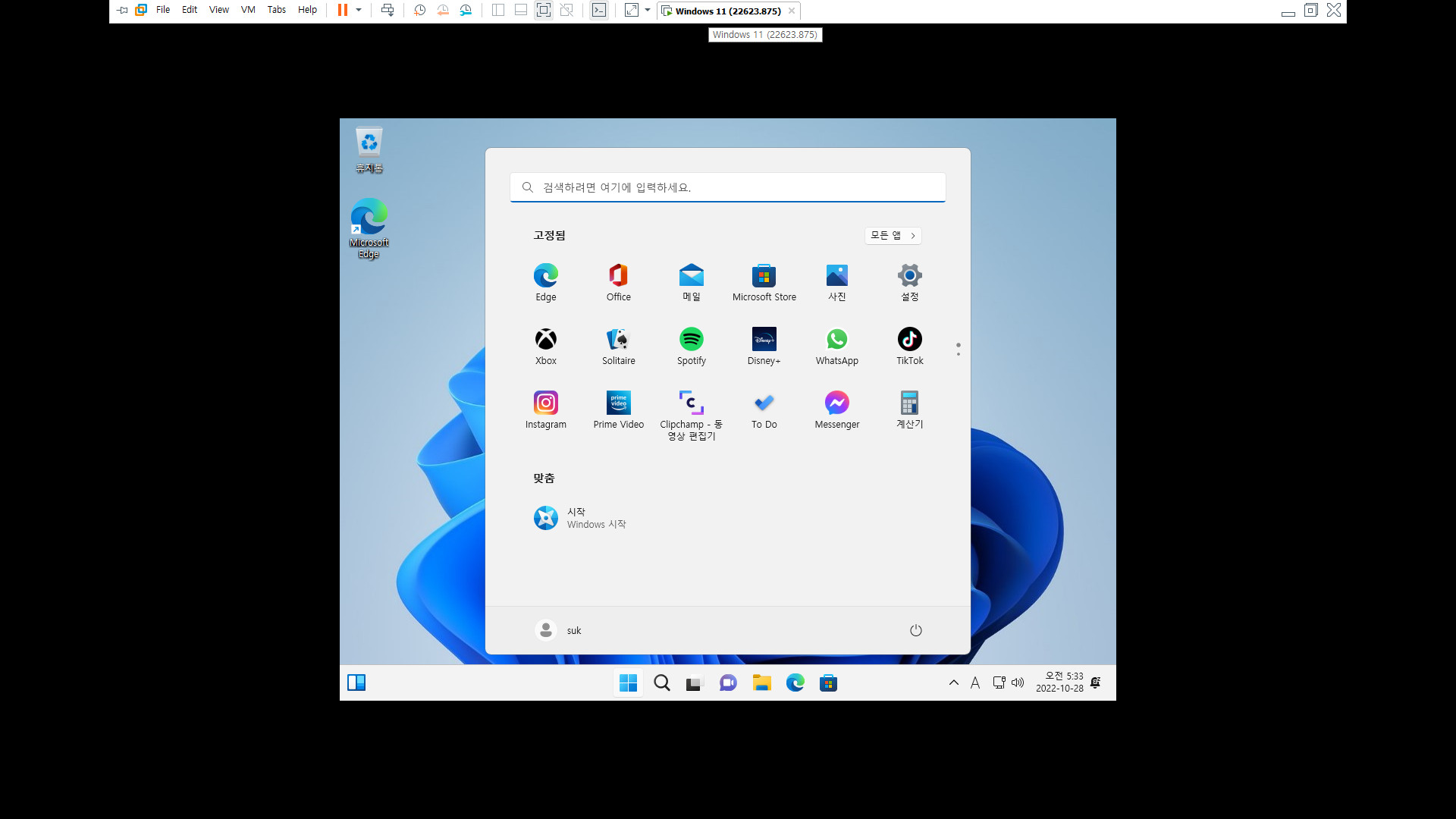The height and width of the screenshot is (819, 1456).
Task: Open Task View on the taskbar
Action: pos(695,683)
